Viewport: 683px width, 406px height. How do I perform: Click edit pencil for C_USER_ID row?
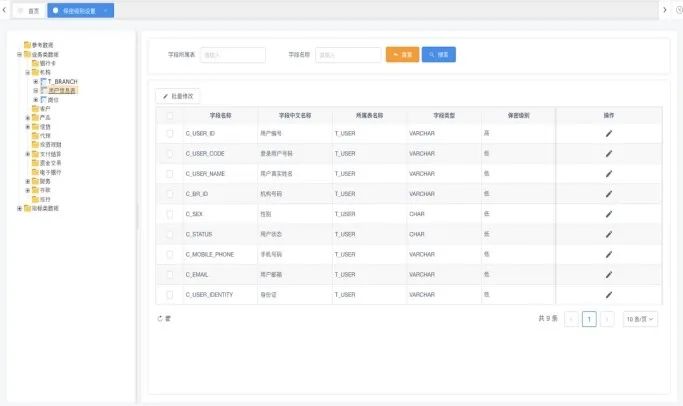pos(607,133)
